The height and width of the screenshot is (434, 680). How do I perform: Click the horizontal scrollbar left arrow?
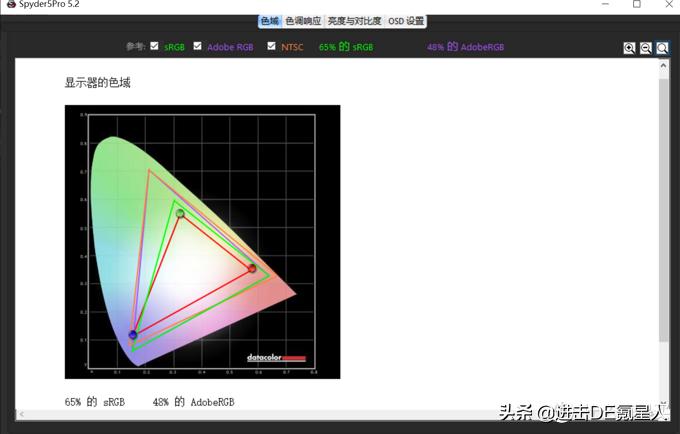[x=22, y=414]
